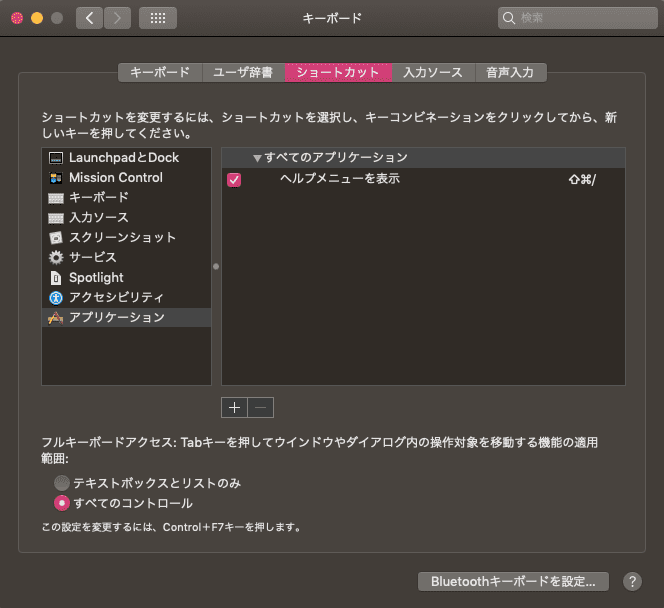Select テキストボックスとリストのみ radio button
This screenshot has height=608, width=664.
(62, 483)
